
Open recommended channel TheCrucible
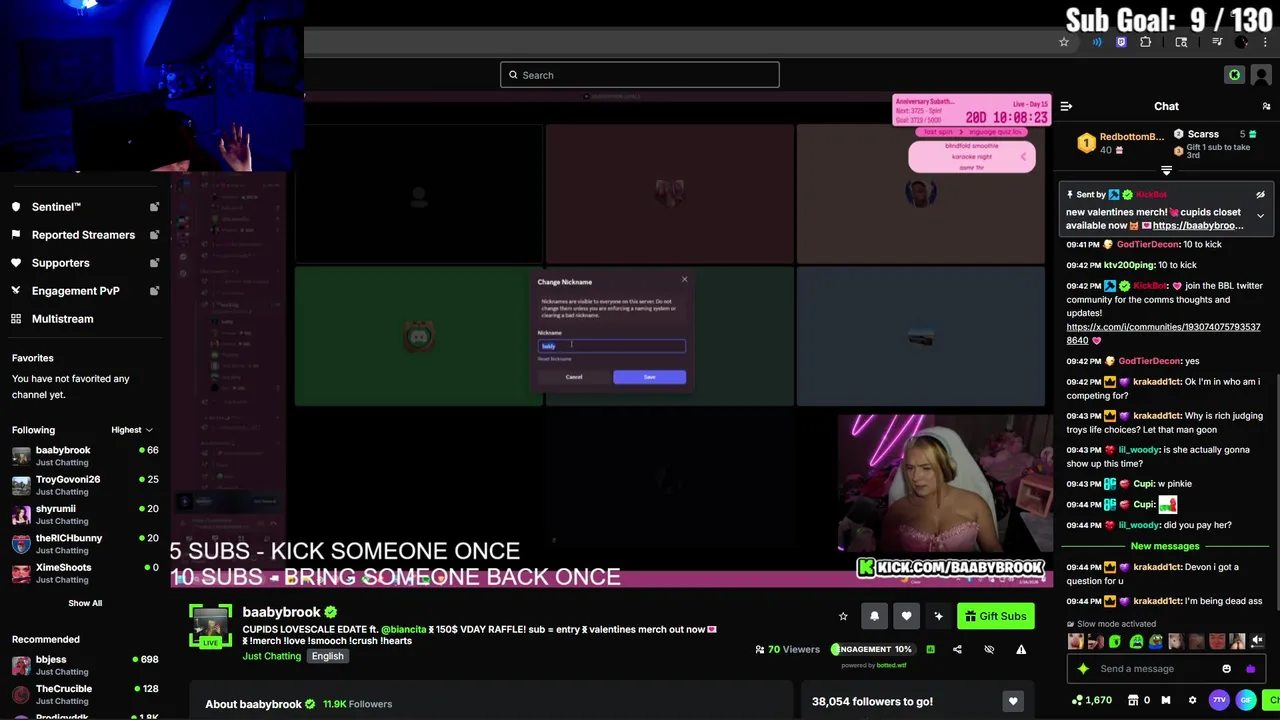(x=85, y=694)
